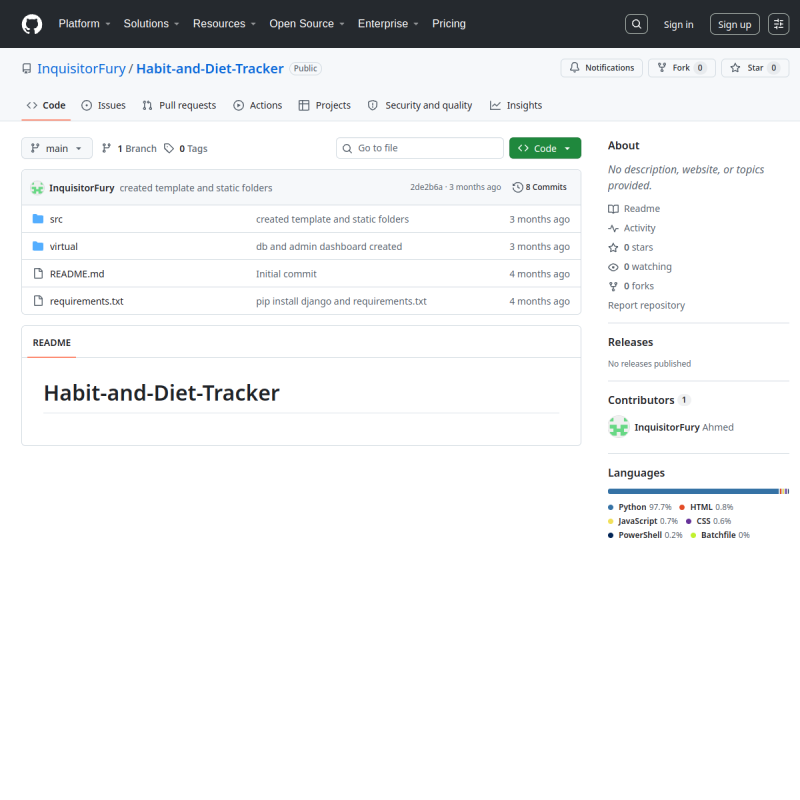800x800 pixels.
Task: Open the green Code dropdown button
Action: (x=545, y=148)
